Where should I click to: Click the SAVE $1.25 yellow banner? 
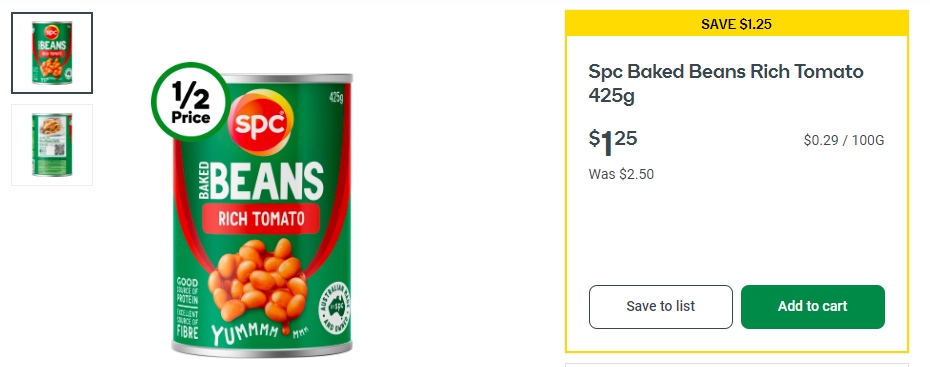tap(737, 24)
